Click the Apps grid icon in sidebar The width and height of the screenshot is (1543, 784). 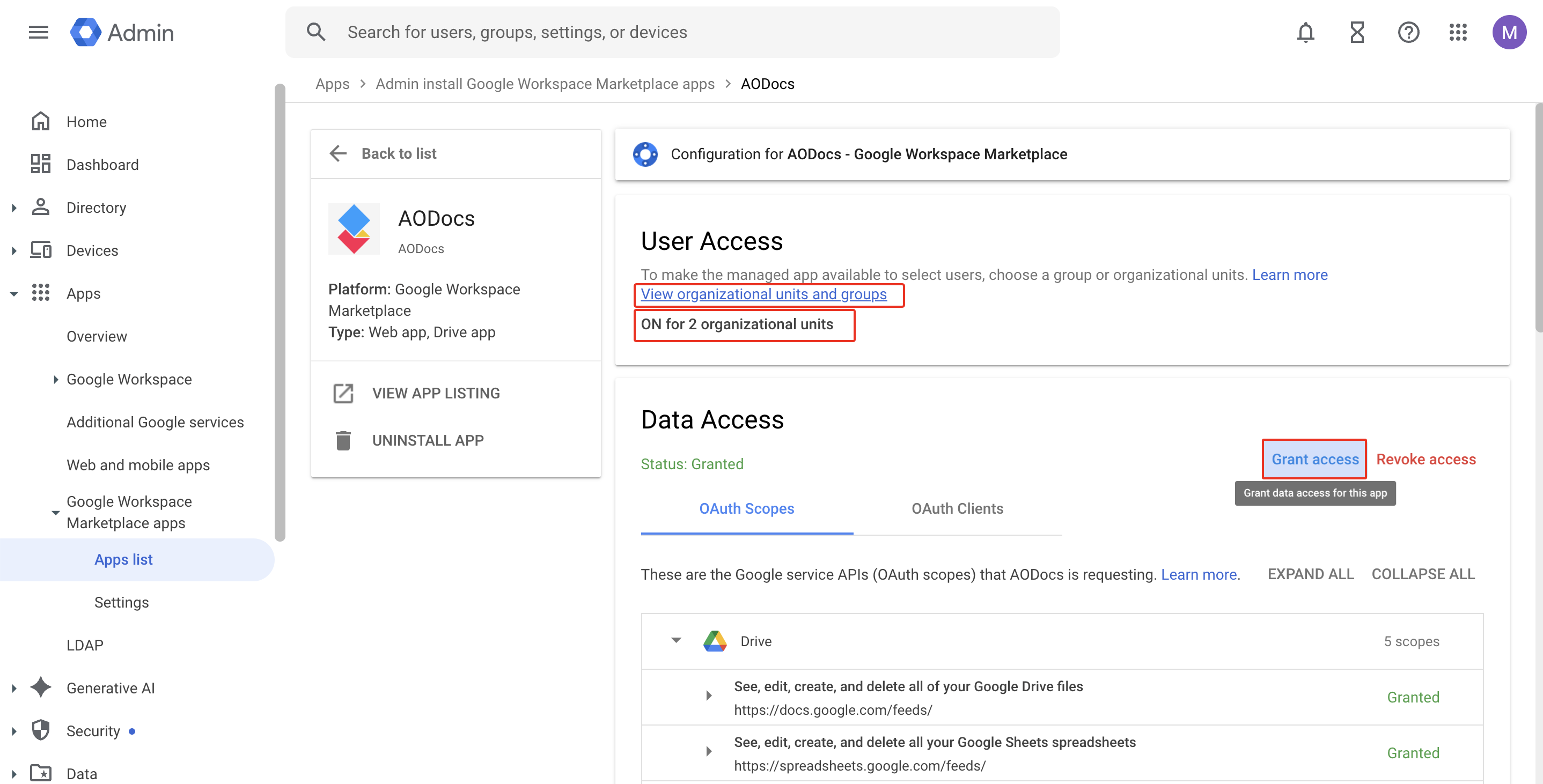(x=40, y=293)
